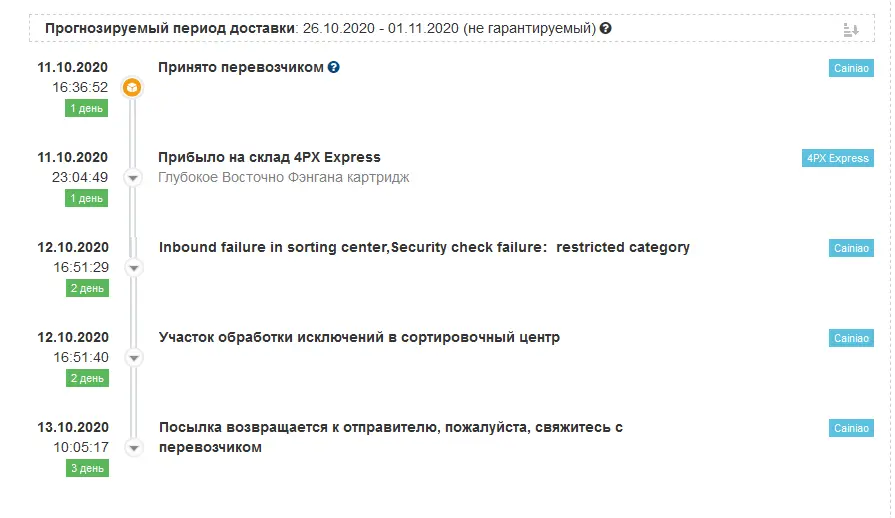Click help icon next to Принято перевозчиком
Viewport: 895px width, 518px height.
(334, 67)
